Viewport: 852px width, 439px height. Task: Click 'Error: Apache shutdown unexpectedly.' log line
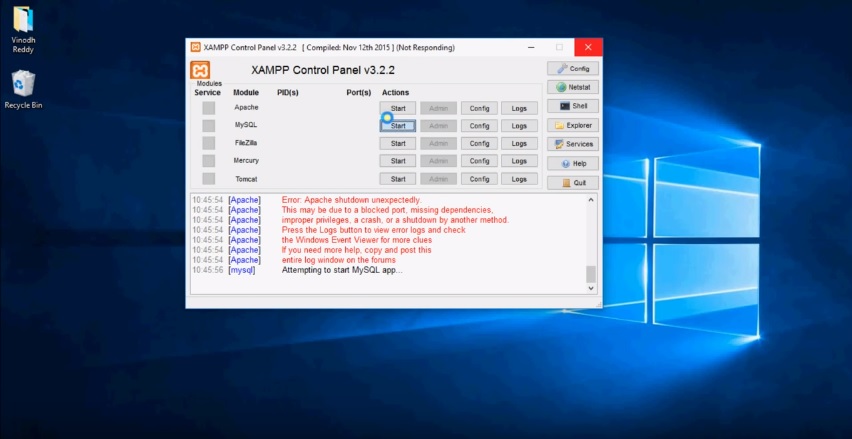[352, 200]
